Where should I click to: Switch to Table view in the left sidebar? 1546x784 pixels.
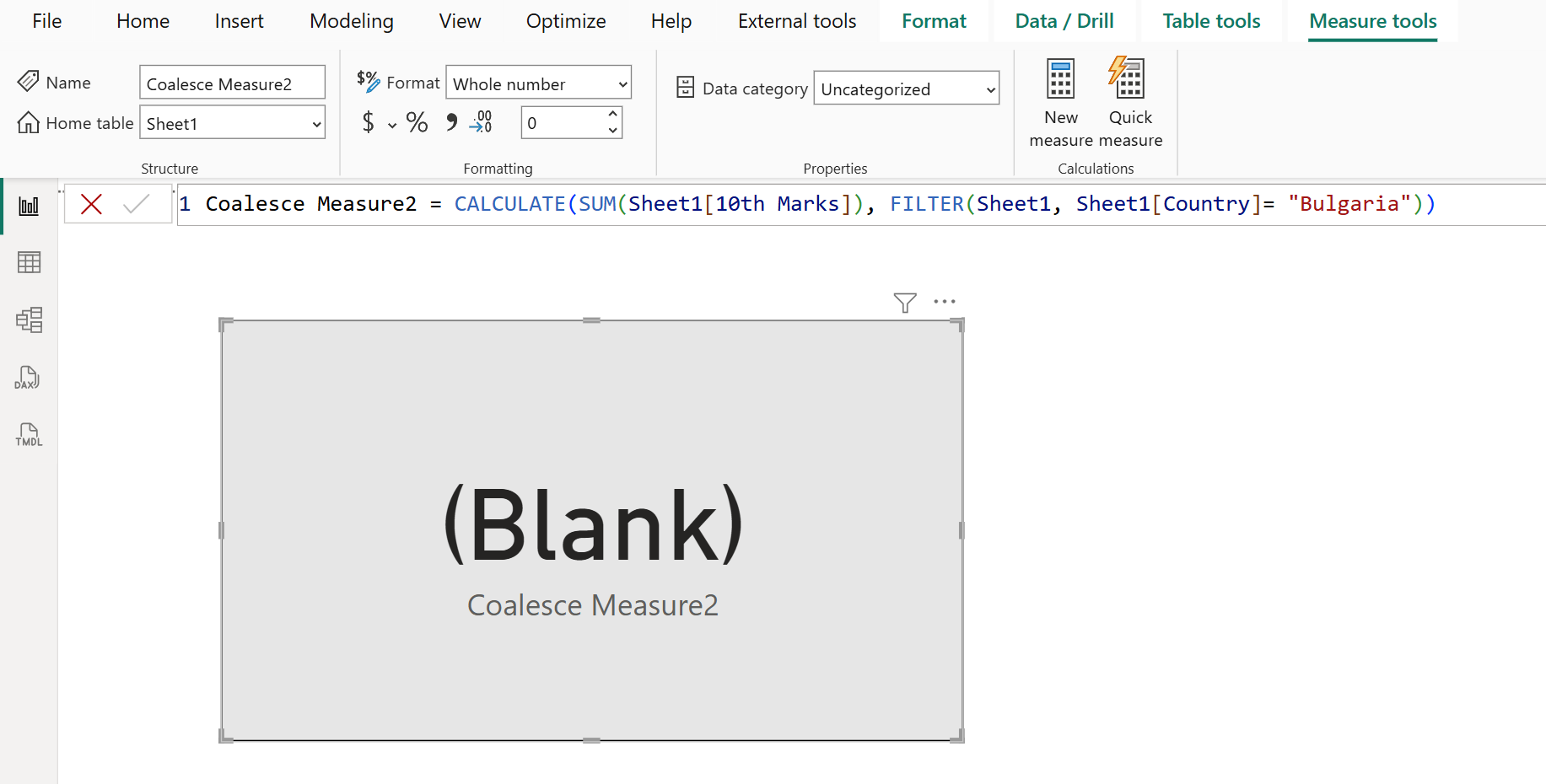click(x=29, y=262)
